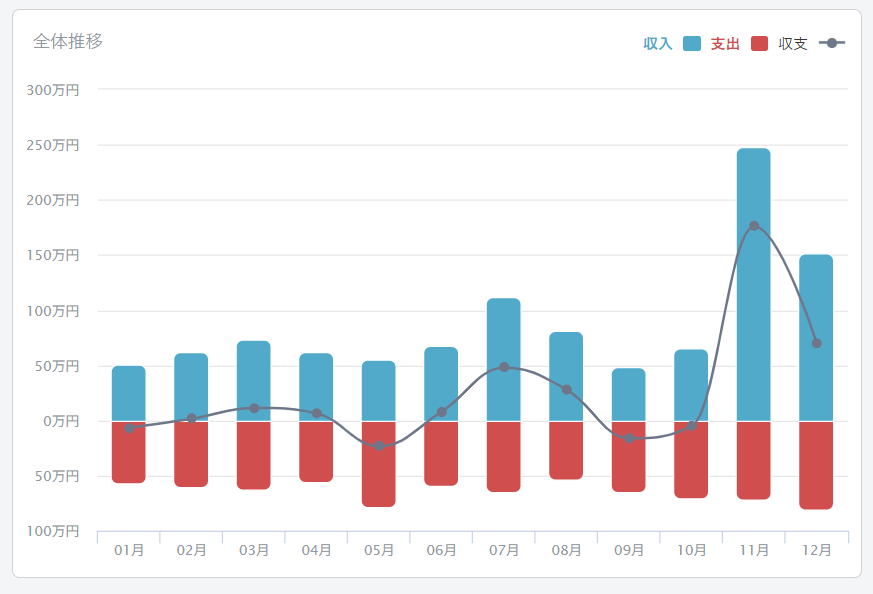
Task: Click the 収支 line point for 11月
Action: click(754, 226)
